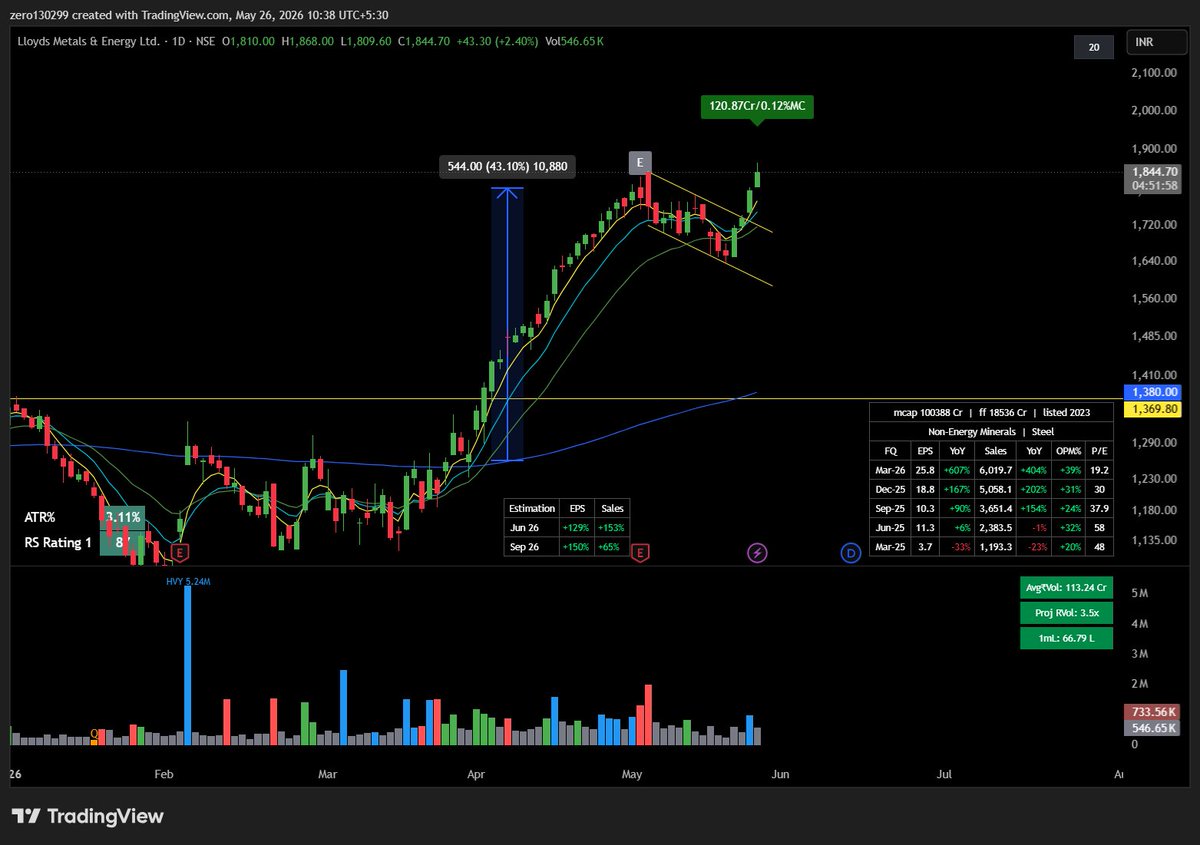Image resolution: width=1200 pixels, height=845 pixels.
Task: Click the 37.9 P/E cell
Action: point(1100,508)
